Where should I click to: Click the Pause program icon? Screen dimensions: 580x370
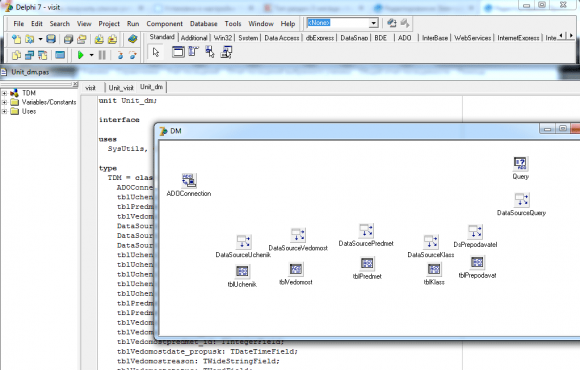pyautogui.click(x=102, y=55)
